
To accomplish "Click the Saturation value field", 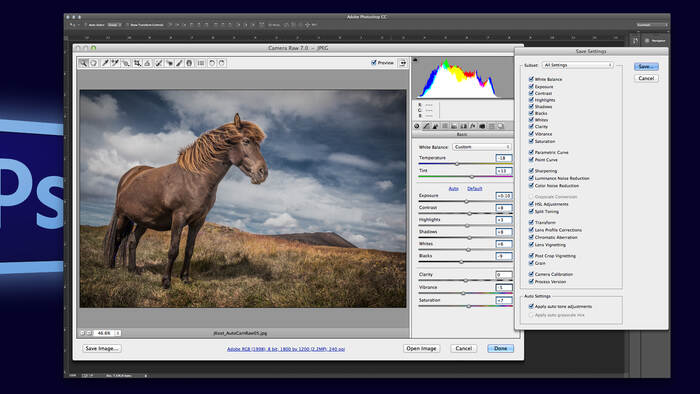I will coord(504,300).
